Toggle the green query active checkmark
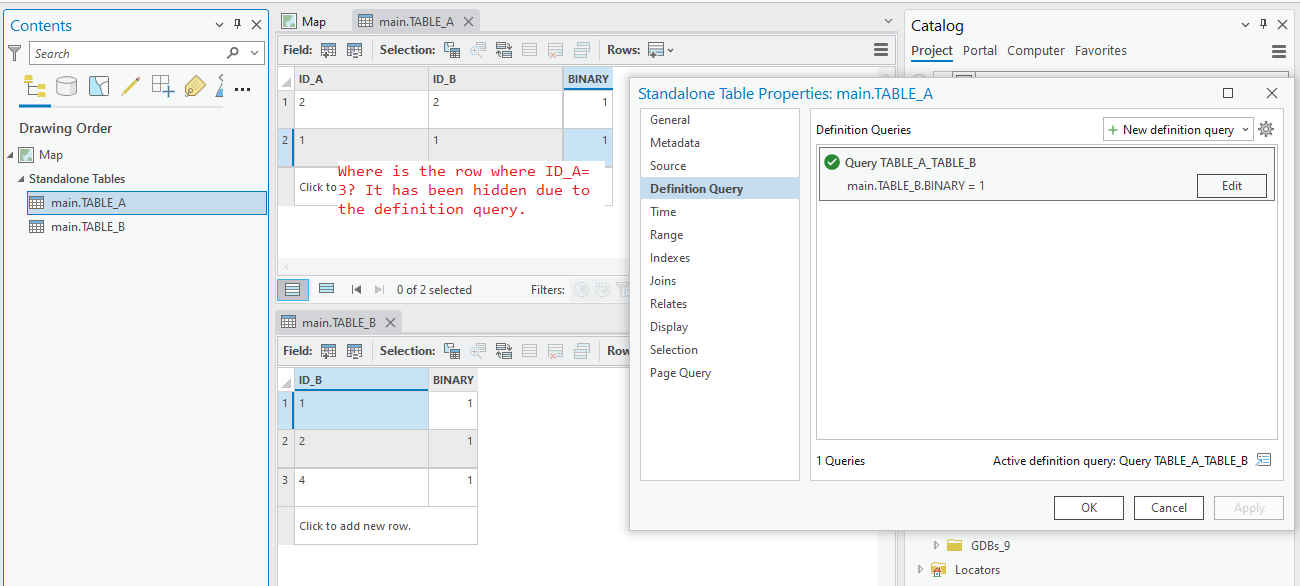 (x=832, y=162)
